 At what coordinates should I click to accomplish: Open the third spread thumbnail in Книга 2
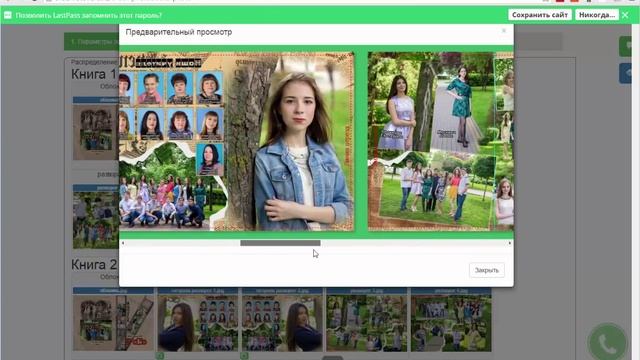(282, 319)
